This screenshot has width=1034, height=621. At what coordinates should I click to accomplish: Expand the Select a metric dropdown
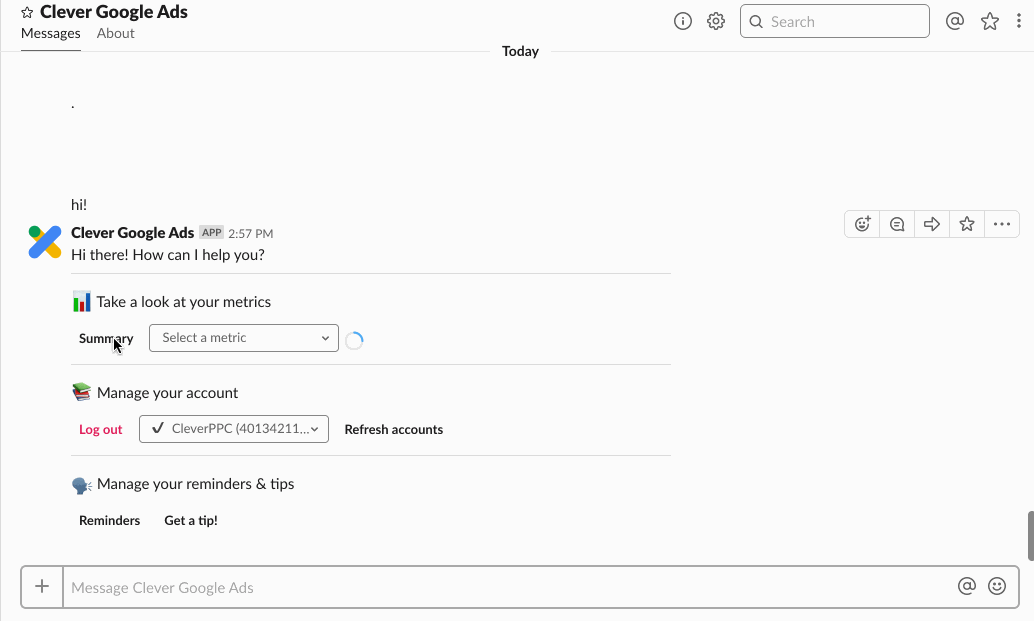pos(244,338)
